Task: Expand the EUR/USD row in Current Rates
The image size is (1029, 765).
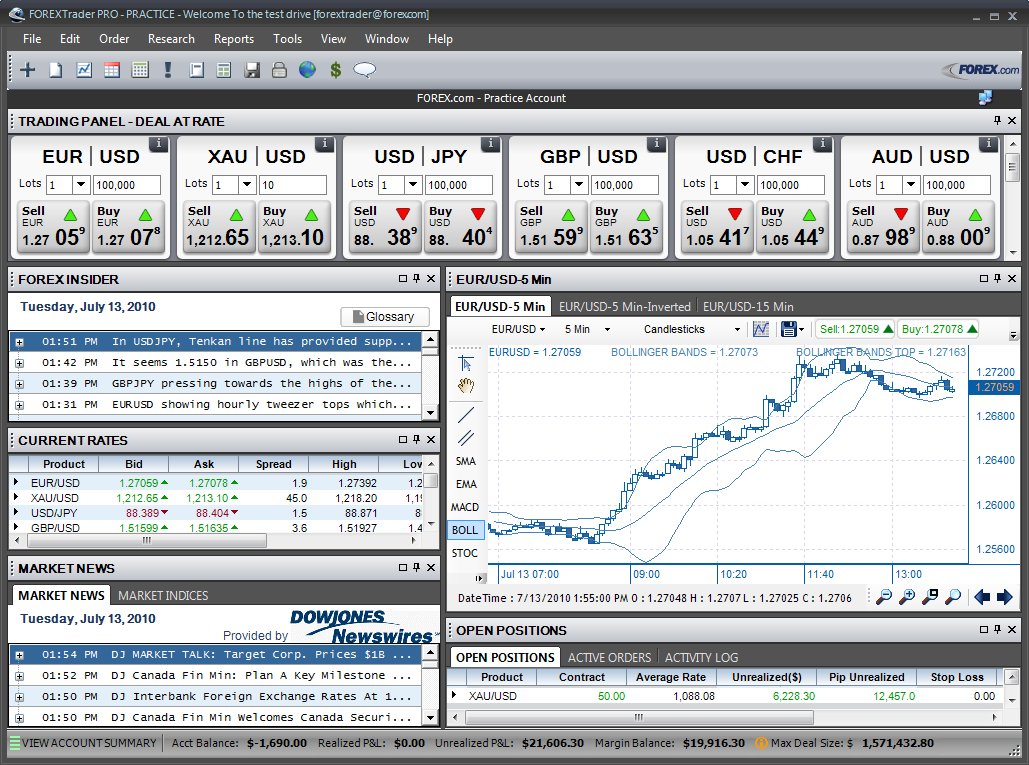Action: pos(16,482)
